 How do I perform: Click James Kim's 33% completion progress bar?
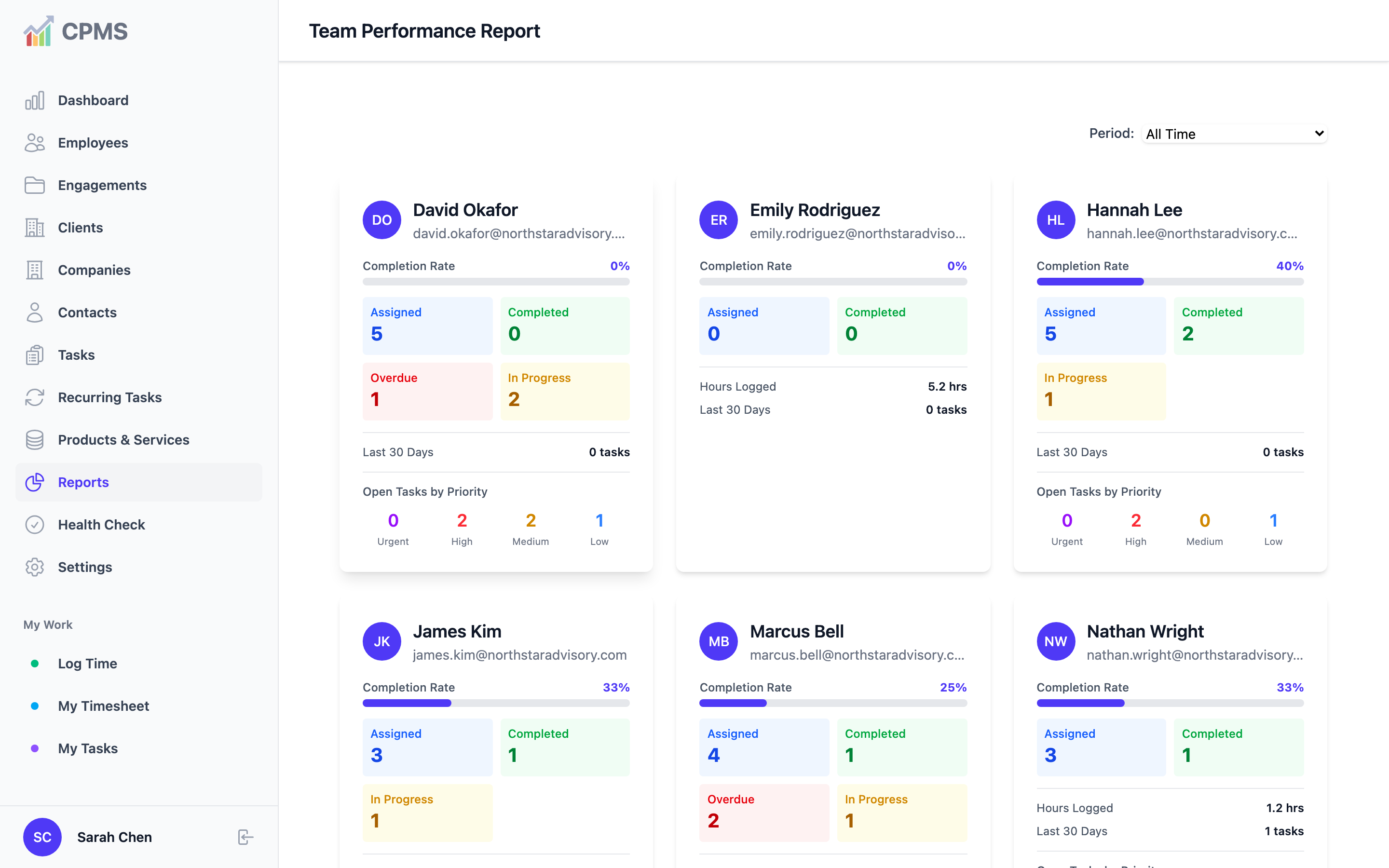click(x=496, y=703)
